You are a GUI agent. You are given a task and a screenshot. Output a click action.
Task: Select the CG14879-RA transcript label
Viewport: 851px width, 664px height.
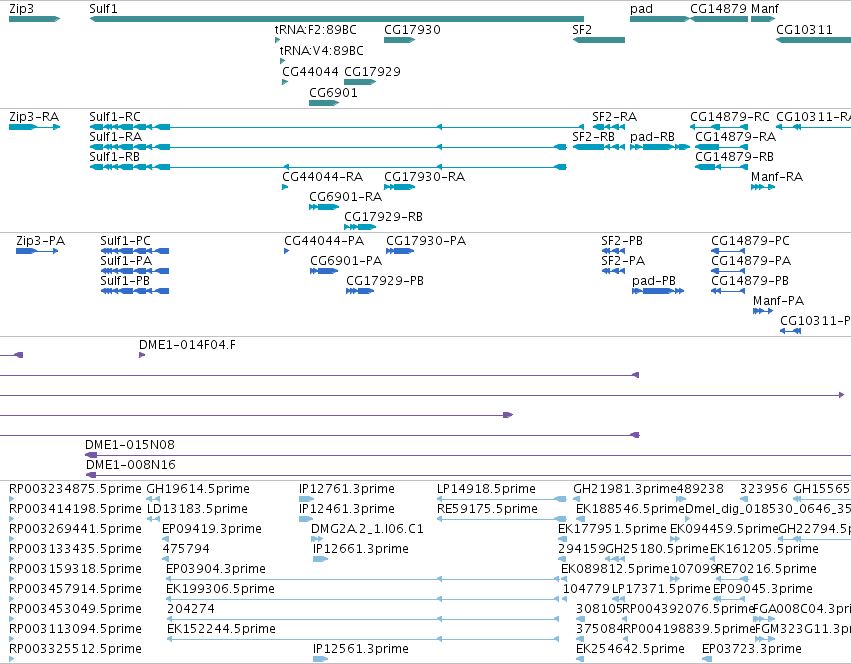click(x=736, y=136)
